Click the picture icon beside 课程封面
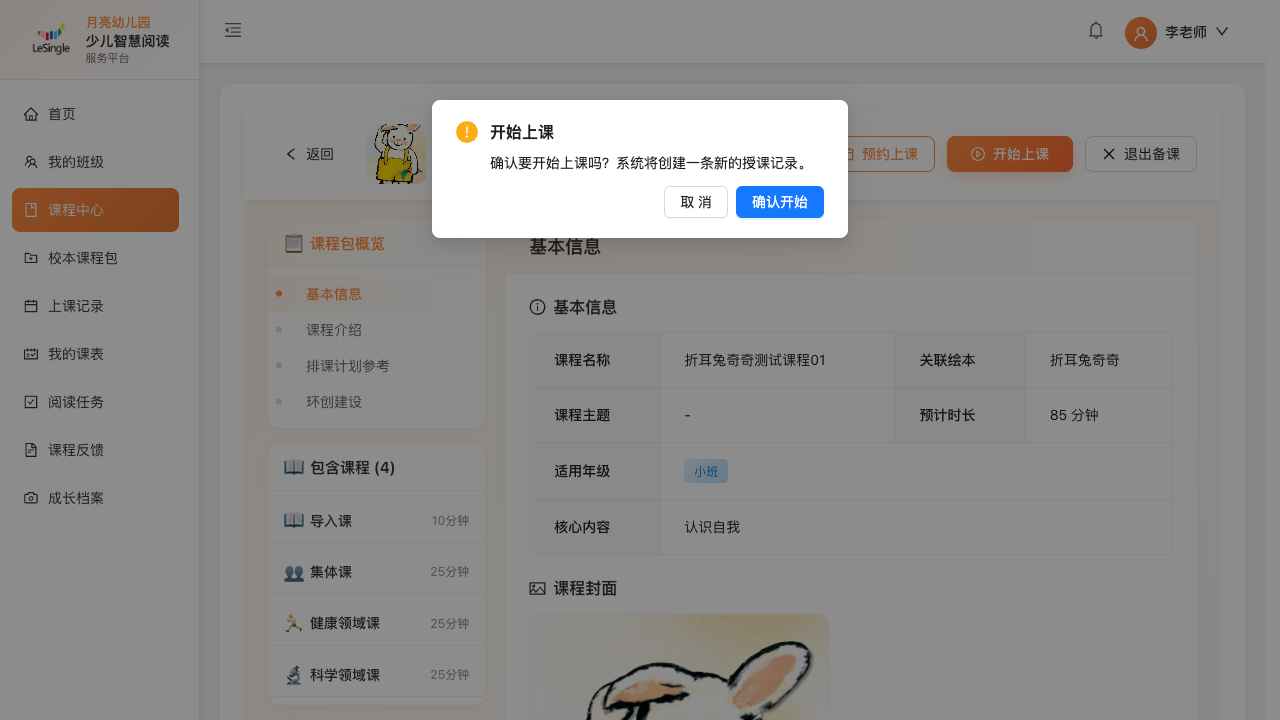The width and height of the screenshot is (1280, 720). [x=537, y=589]
